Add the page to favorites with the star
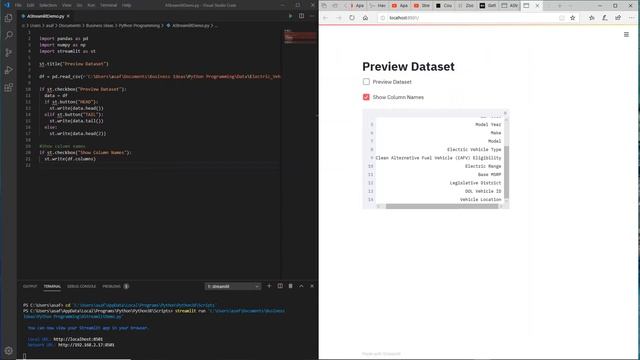This screenshot has height=360, width=640. point(573,18)
